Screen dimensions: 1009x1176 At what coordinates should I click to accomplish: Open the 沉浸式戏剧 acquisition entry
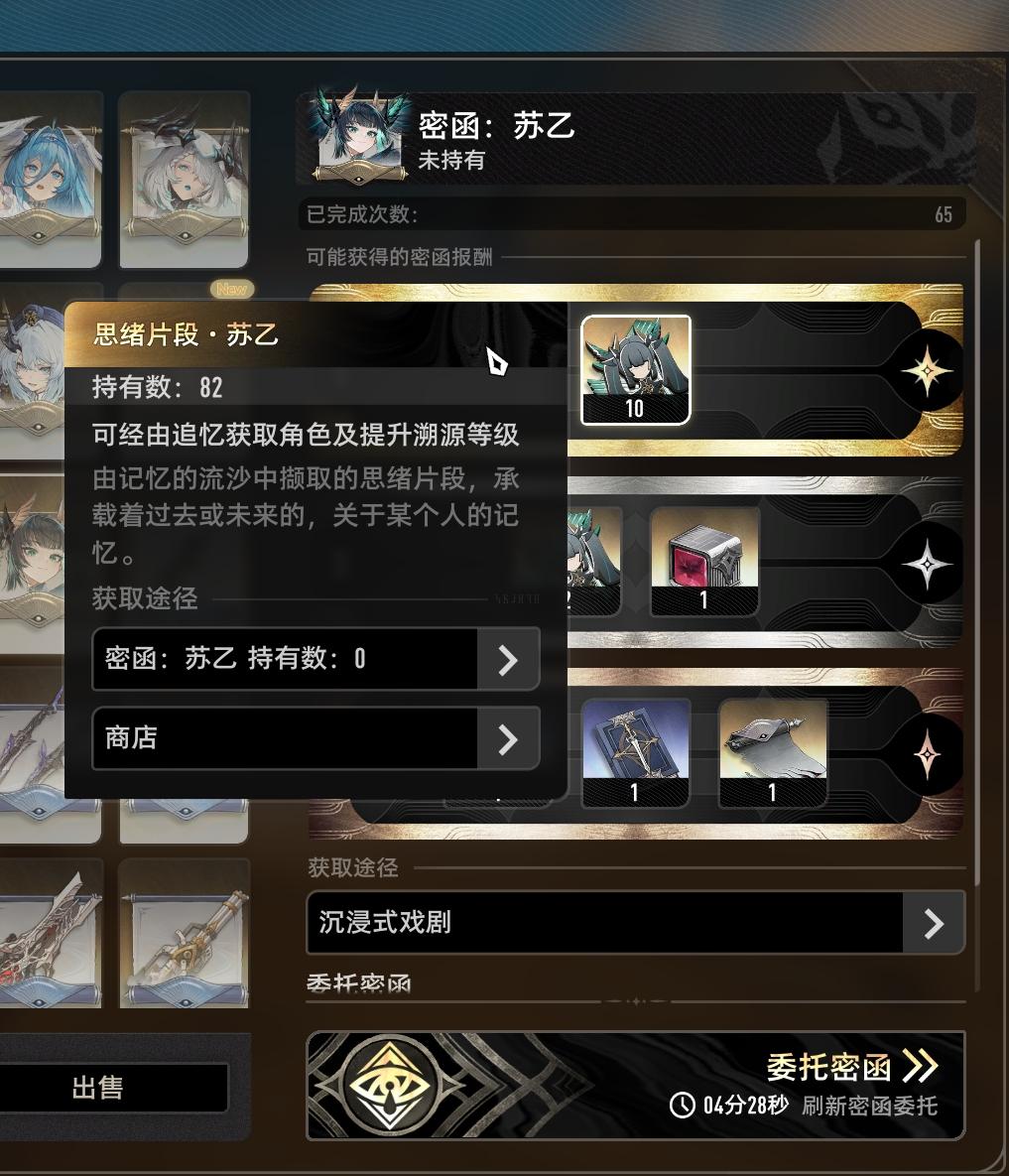coord(636,923)
